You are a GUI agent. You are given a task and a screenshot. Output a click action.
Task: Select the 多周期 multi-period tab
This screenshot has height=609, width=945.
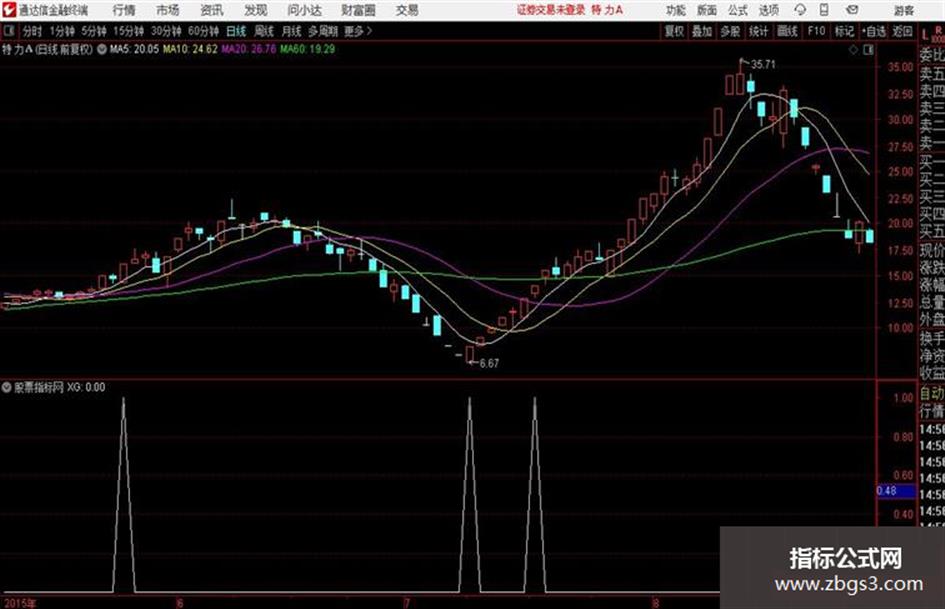coord(323,31)
